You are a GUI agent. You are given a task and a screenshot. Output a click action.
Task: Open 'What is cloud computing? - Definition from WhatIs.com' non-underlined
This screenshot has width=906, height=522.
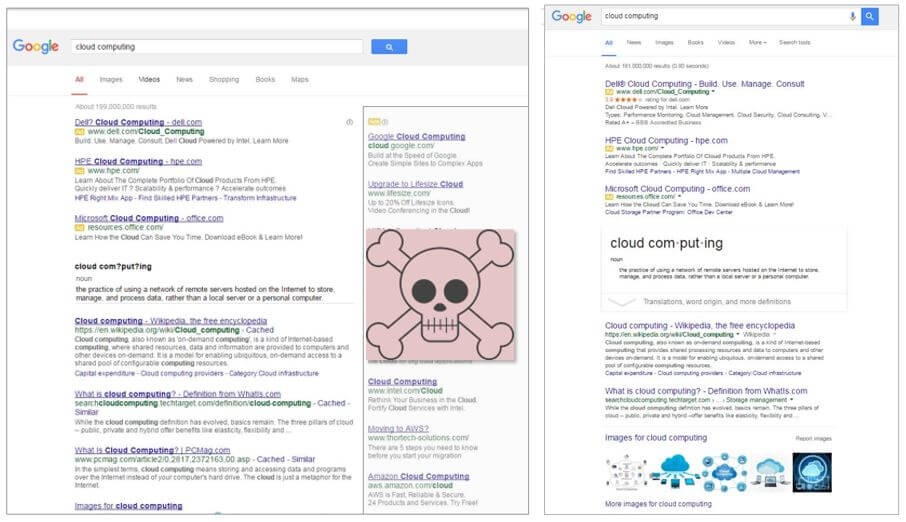tap(706, 391)
